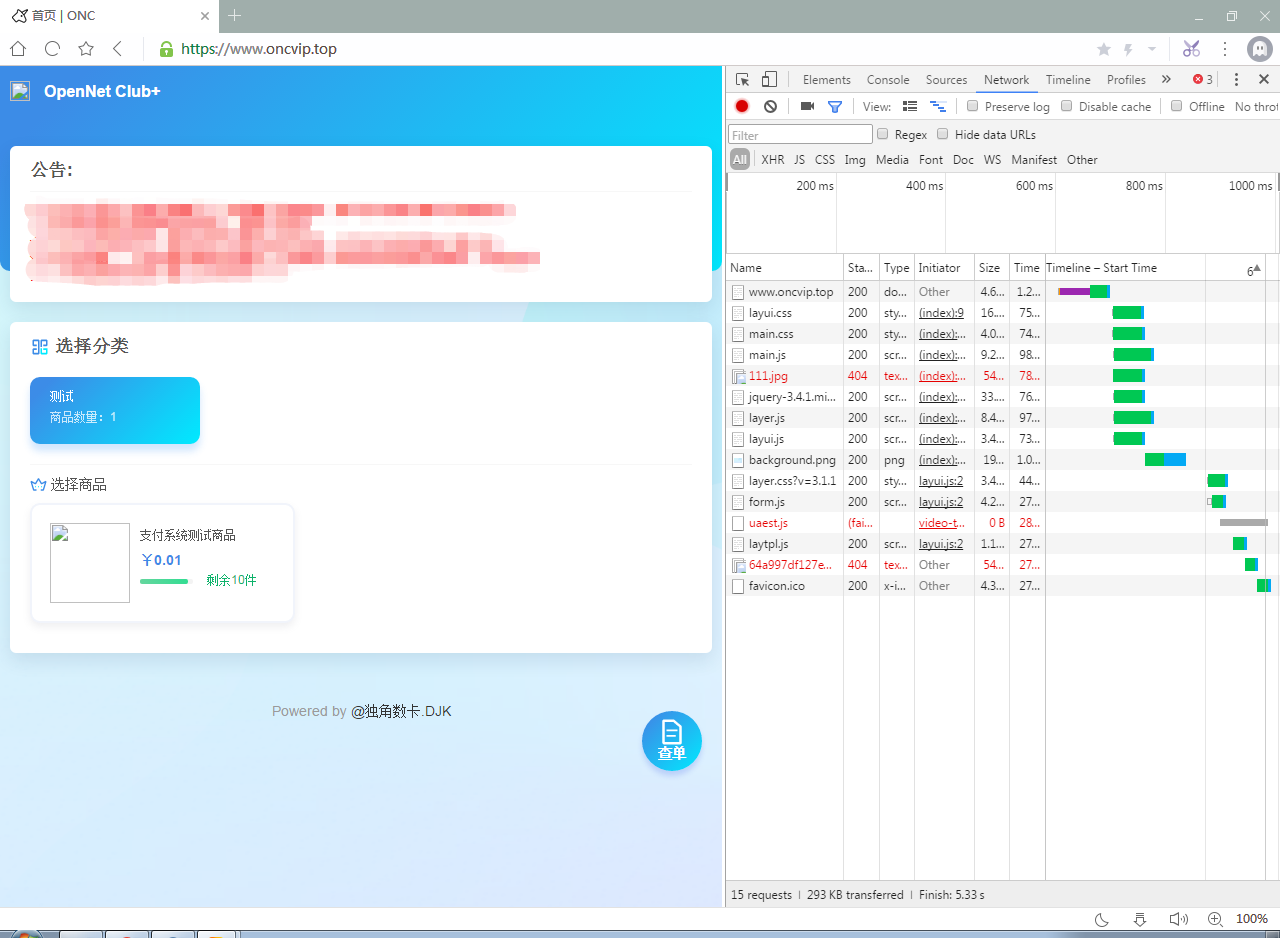Sort by the Size column header

(992, 268)
